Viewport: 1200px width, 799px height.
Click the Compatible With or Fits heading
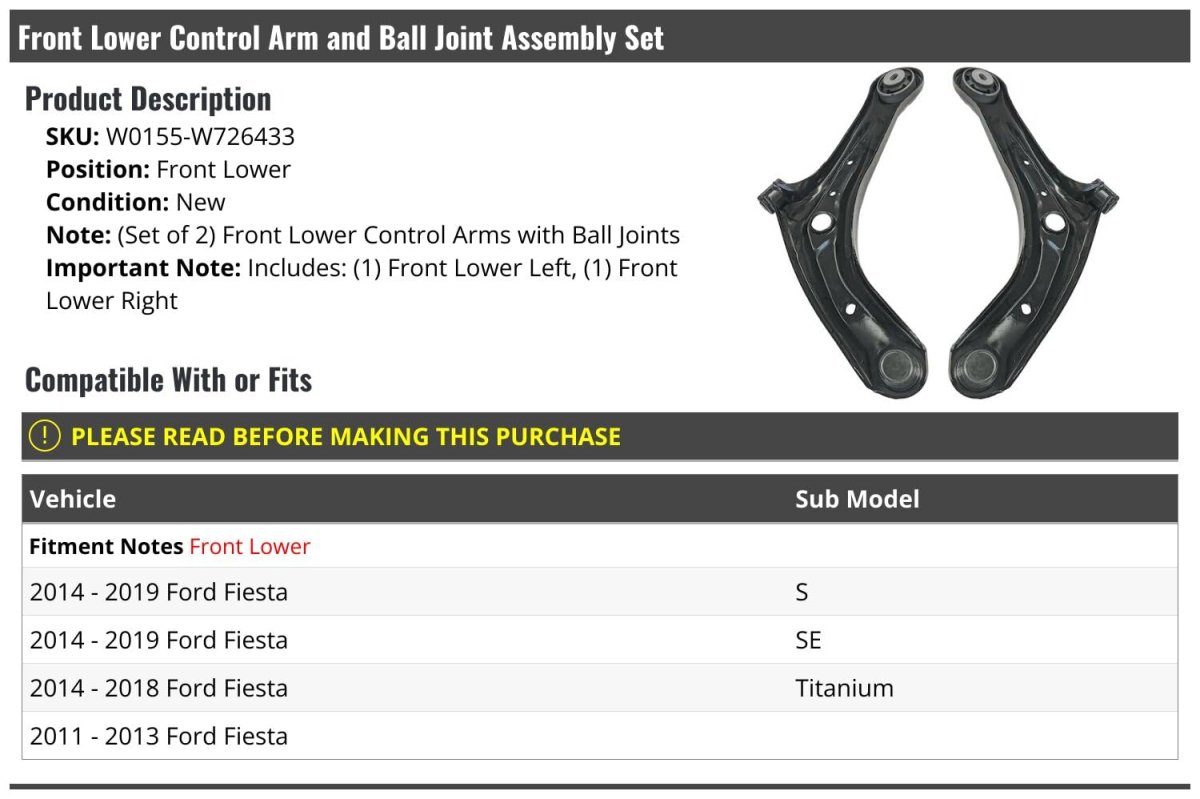(168, 380)
